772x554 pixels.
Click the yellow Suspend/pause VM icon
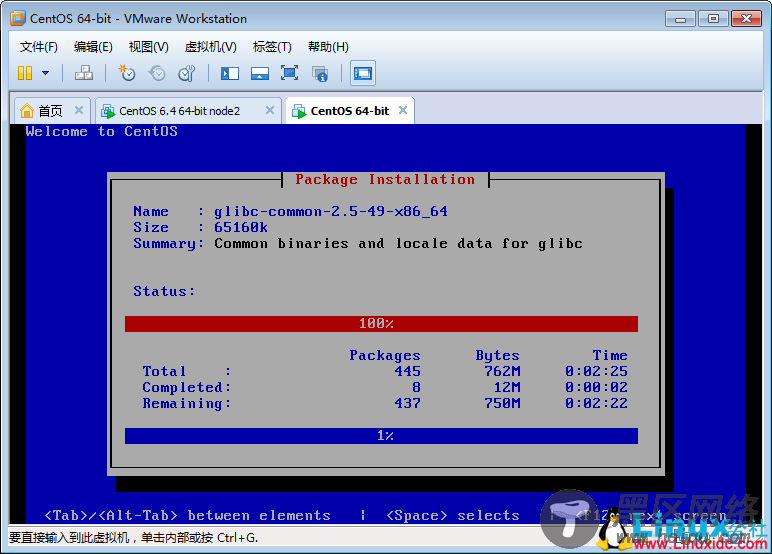pos(25,73)
